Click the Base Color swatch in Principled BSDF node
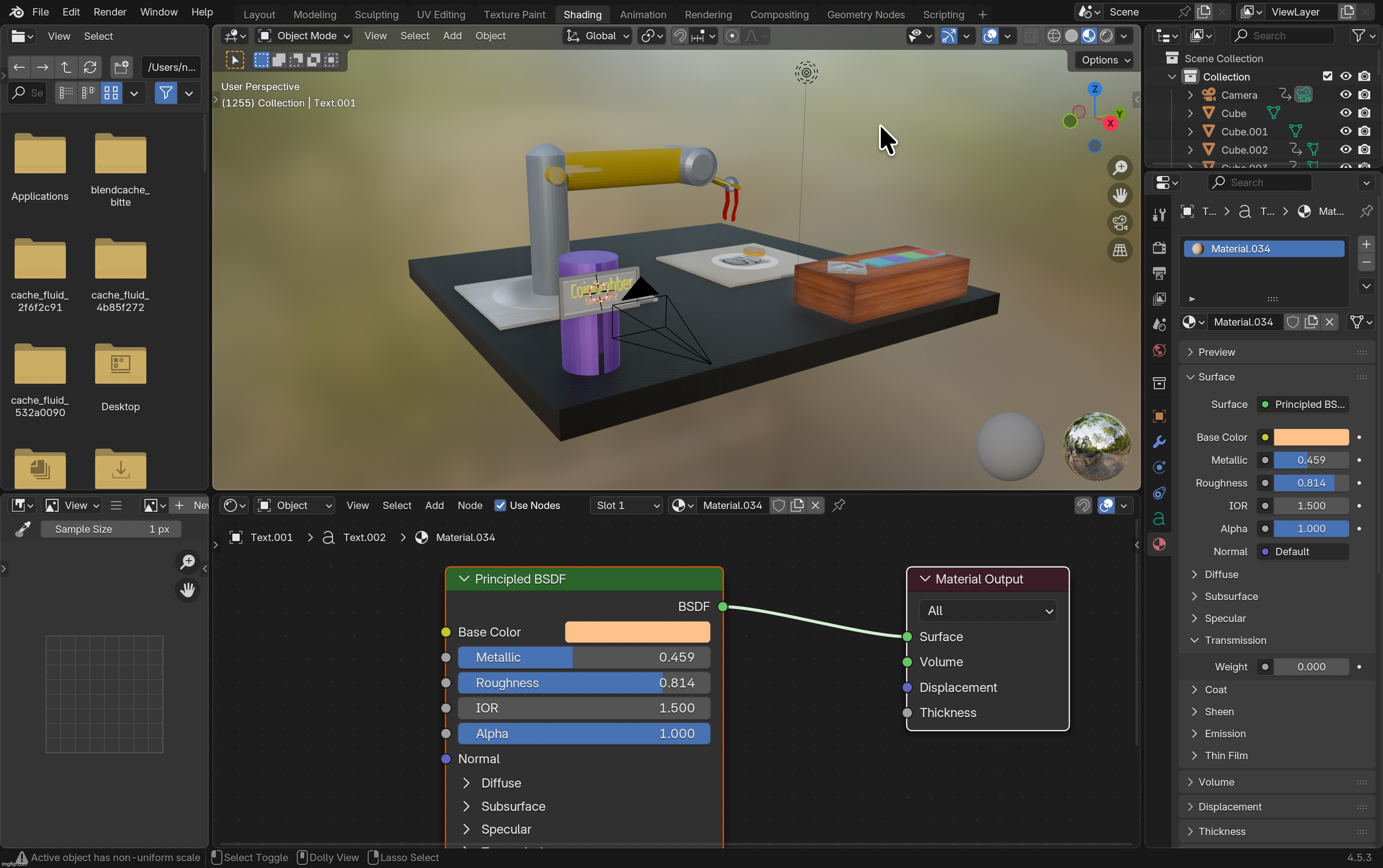The image size is (1383, 868). pos(637,632)
